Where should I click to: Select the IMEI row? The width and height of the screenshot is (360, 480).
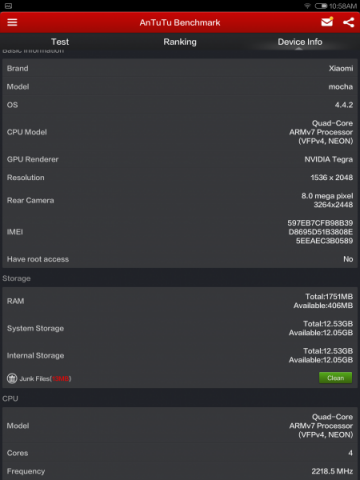pyautogui.click(x=180, y=232)
